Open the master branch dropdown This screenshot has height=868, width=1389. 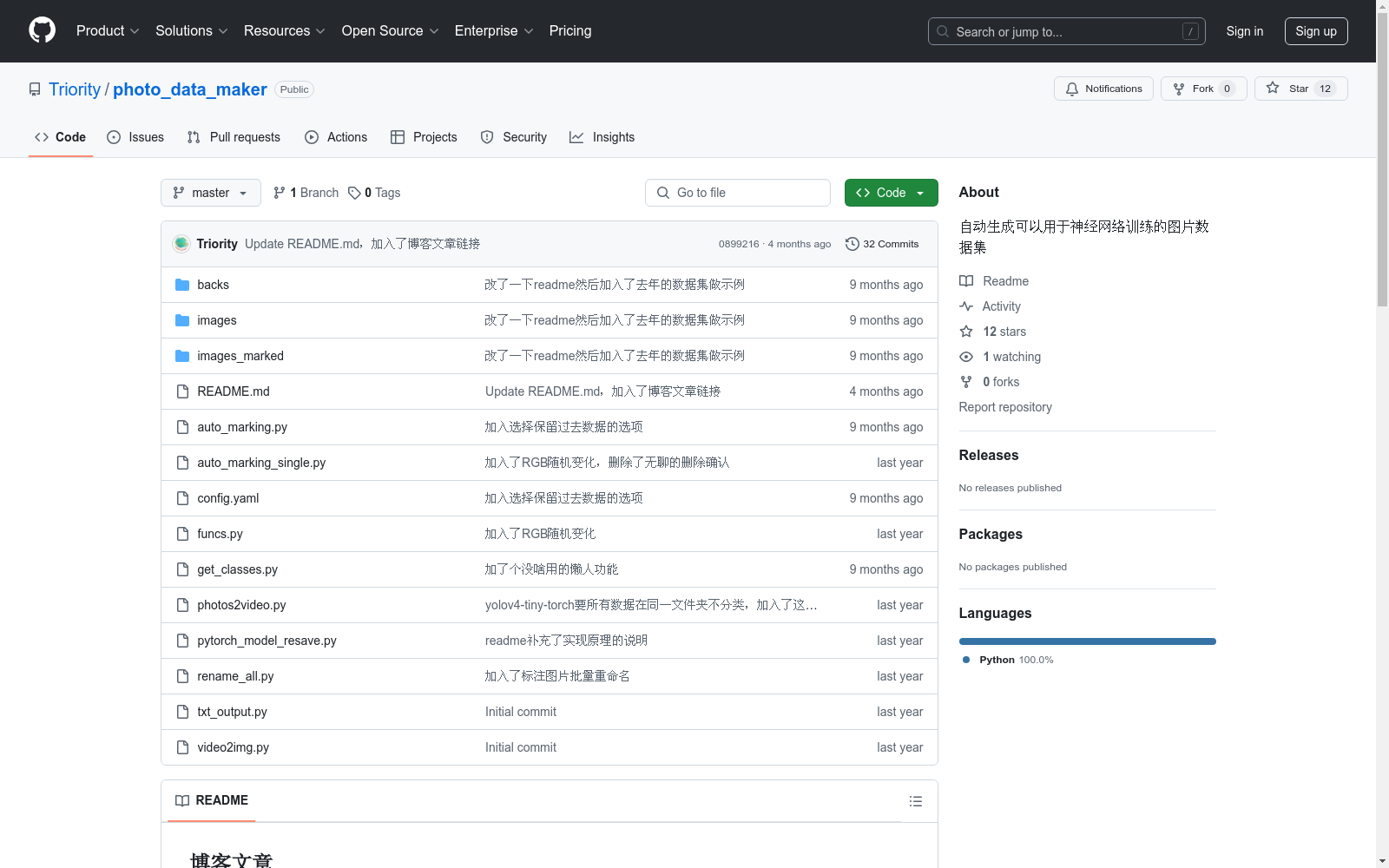pos(211,193)
